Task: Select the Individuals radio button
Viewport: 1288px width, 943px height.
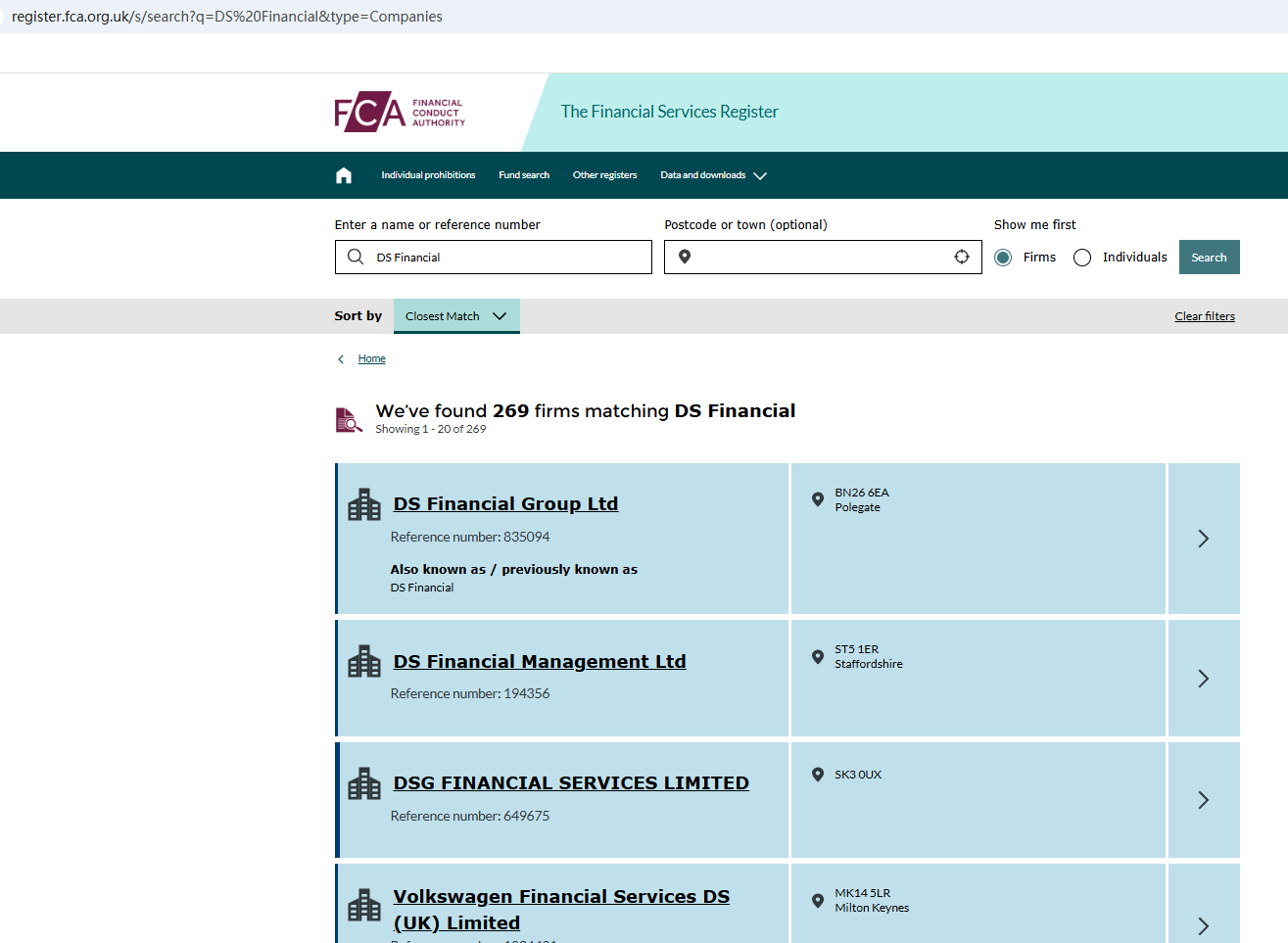Action: [x=1082, y=258]
